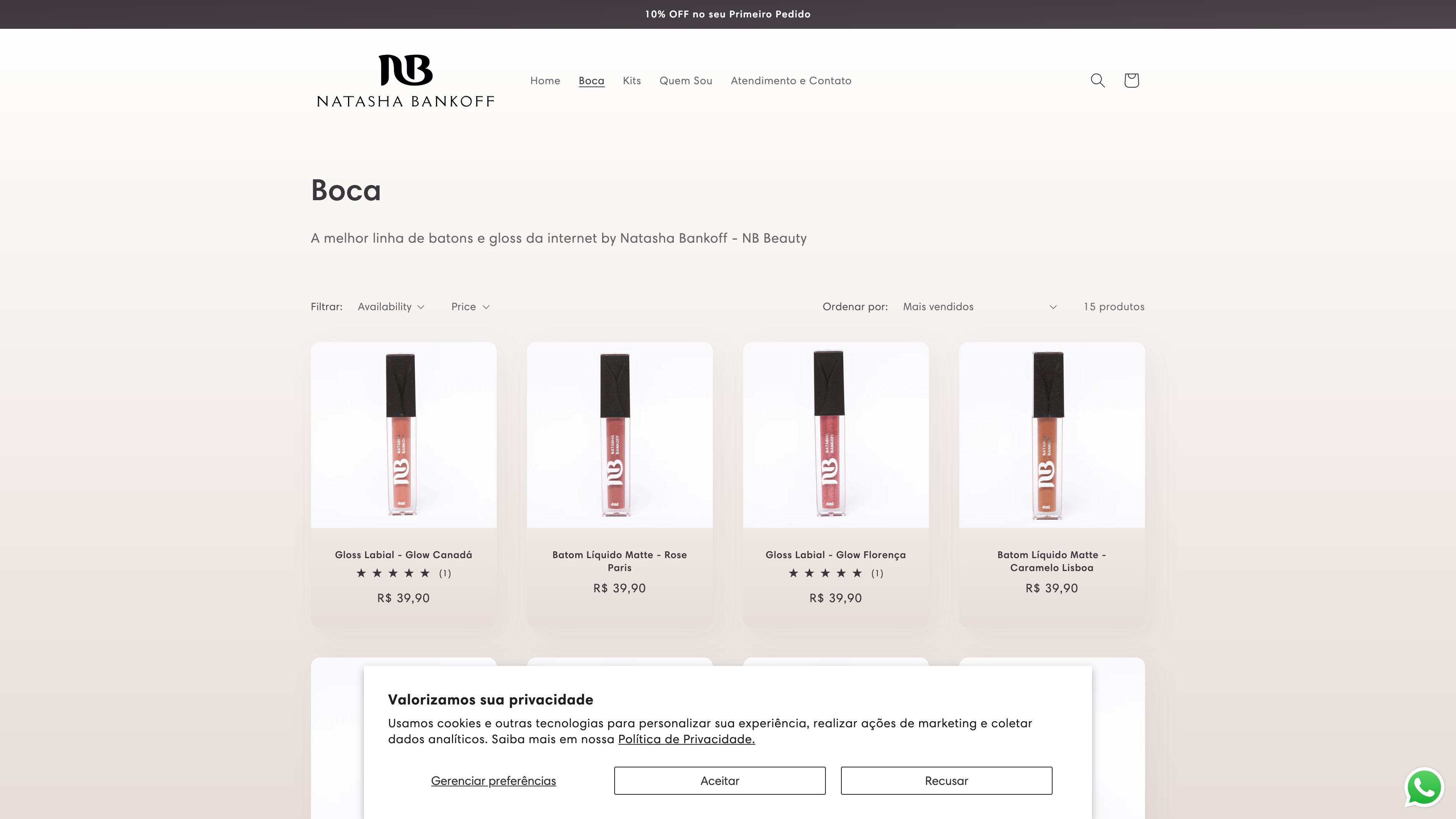Decline cookies with the Recusar button
This screenshot has height=819, width=1456.
pos(946,781)
